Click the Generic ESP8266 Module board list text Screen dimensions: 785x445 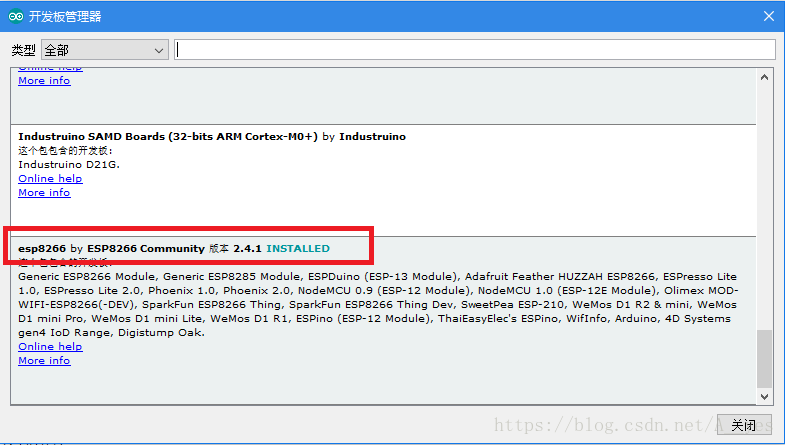[378, 304]
